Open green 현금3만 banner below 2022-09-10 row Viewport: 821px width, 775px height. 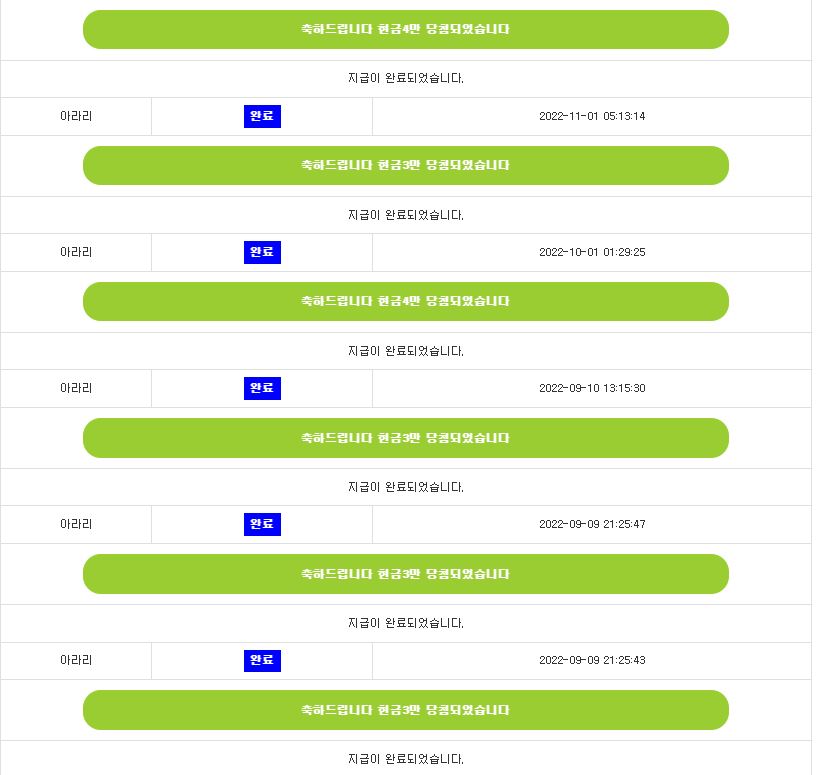pyautogui.click(x=406, y=438)
